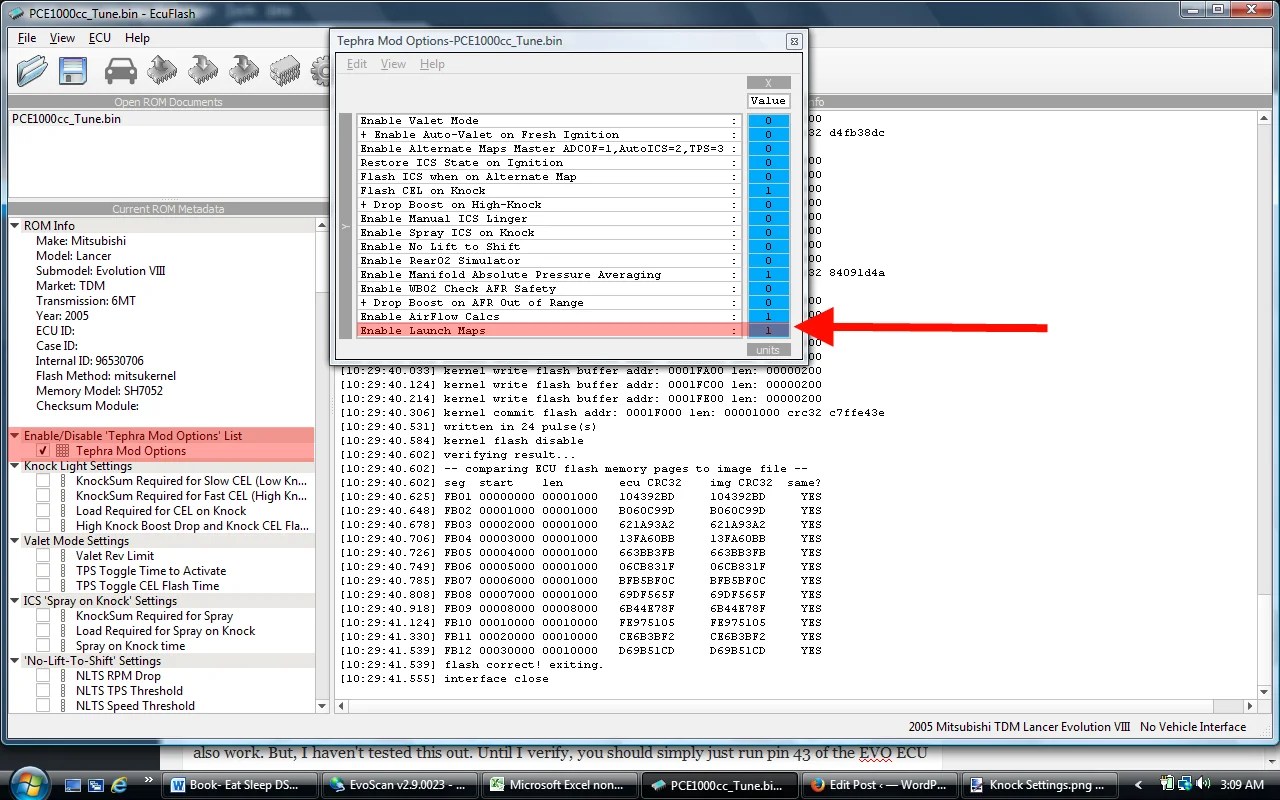
Task: Open options with the gear toolbar icon
Action: click(321, 70)
